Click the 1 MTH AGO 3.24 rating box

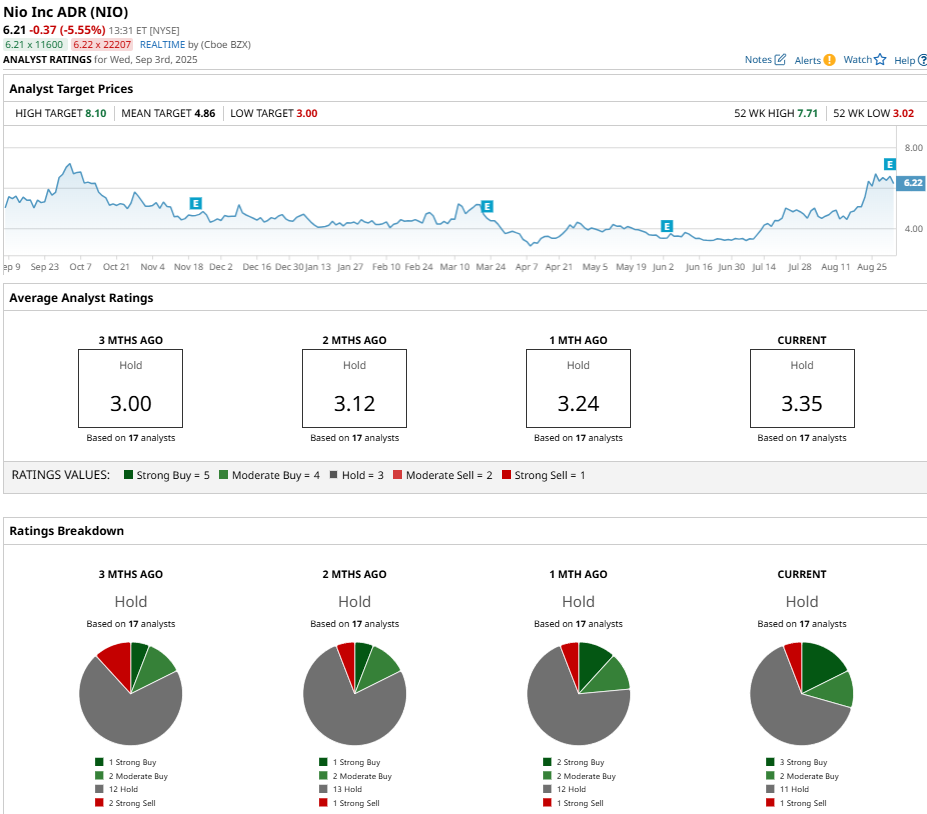click(x=578, y=388)
